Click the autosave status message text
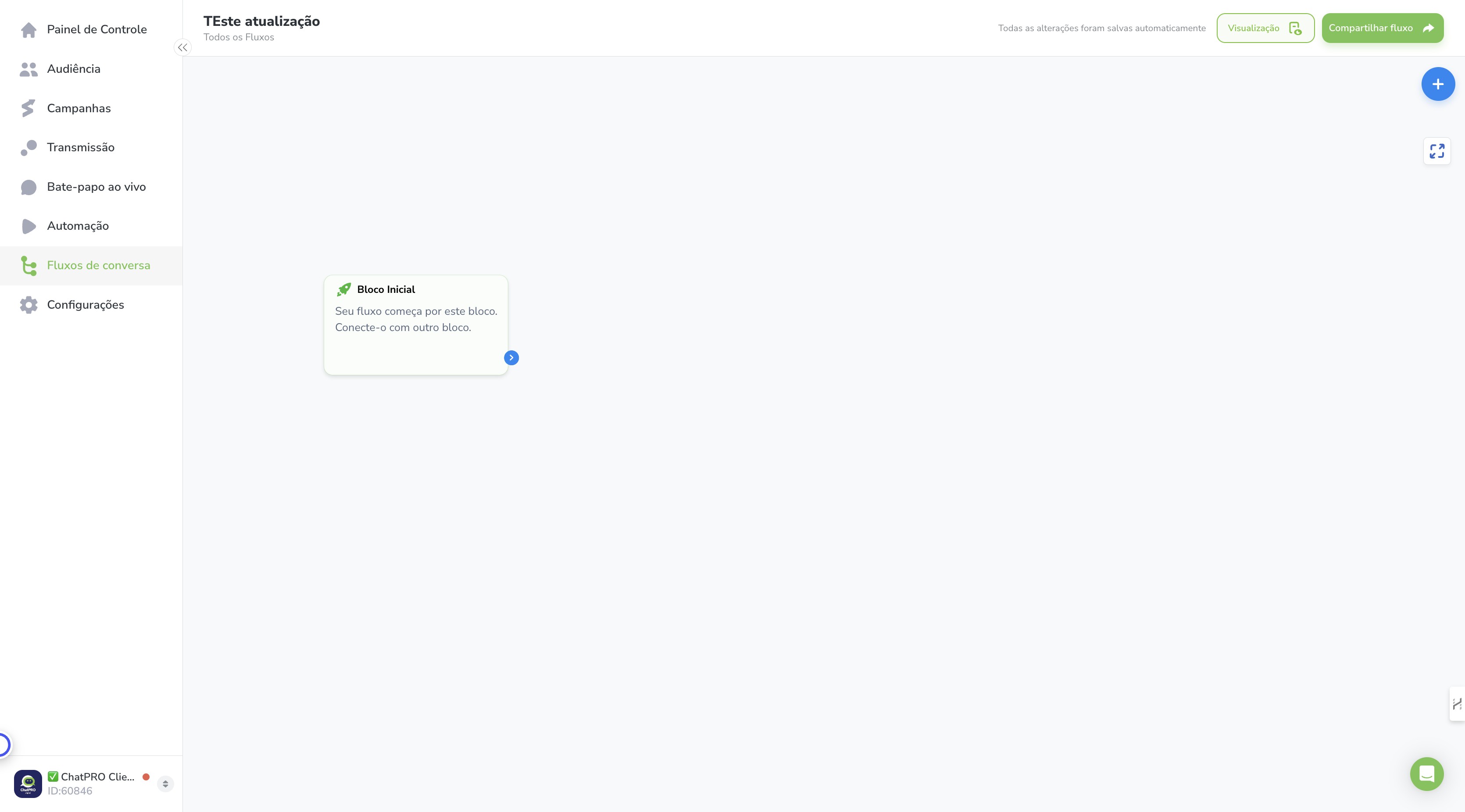This screenshot has height=812, width=1465. (x=1101, y=28)
